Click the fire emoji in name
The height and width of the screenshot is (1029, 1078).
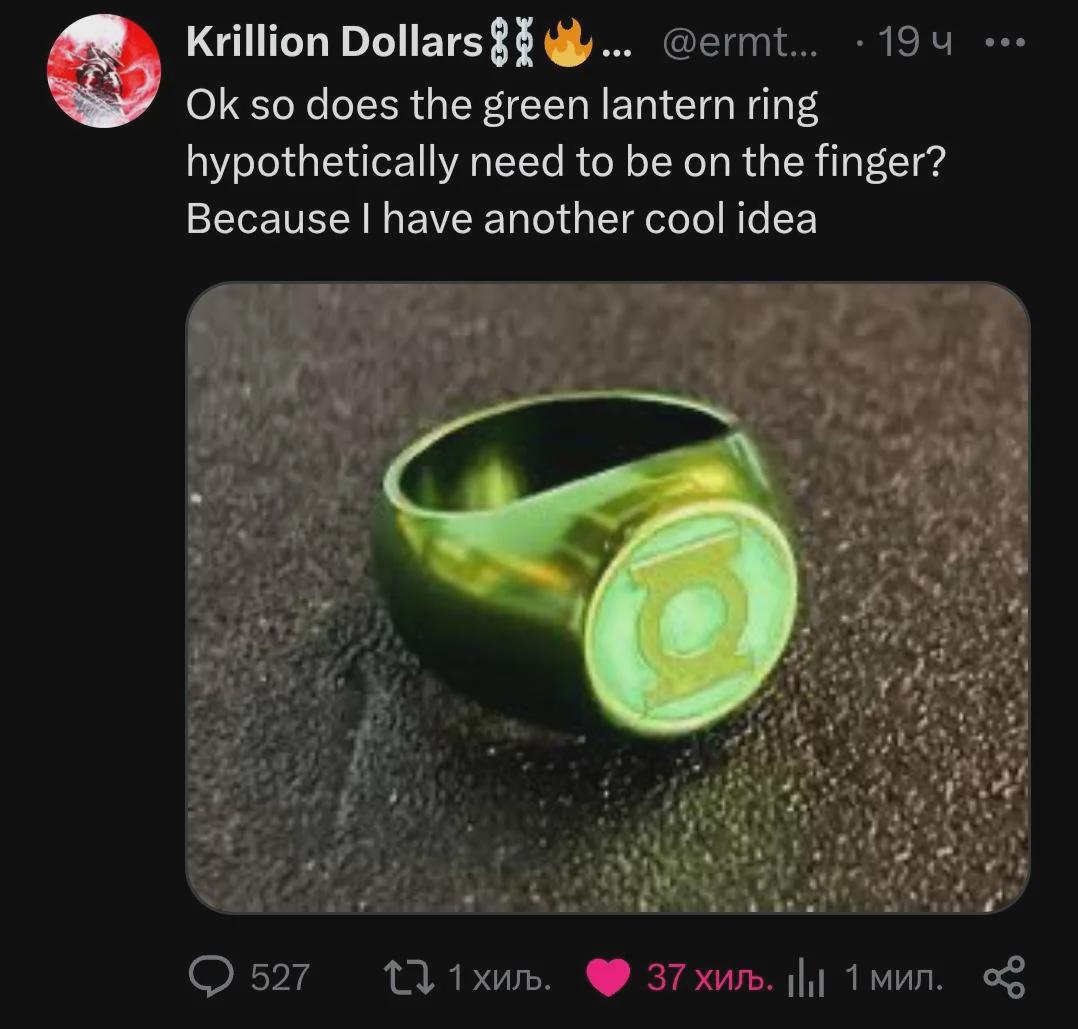[x=568, y=42]
